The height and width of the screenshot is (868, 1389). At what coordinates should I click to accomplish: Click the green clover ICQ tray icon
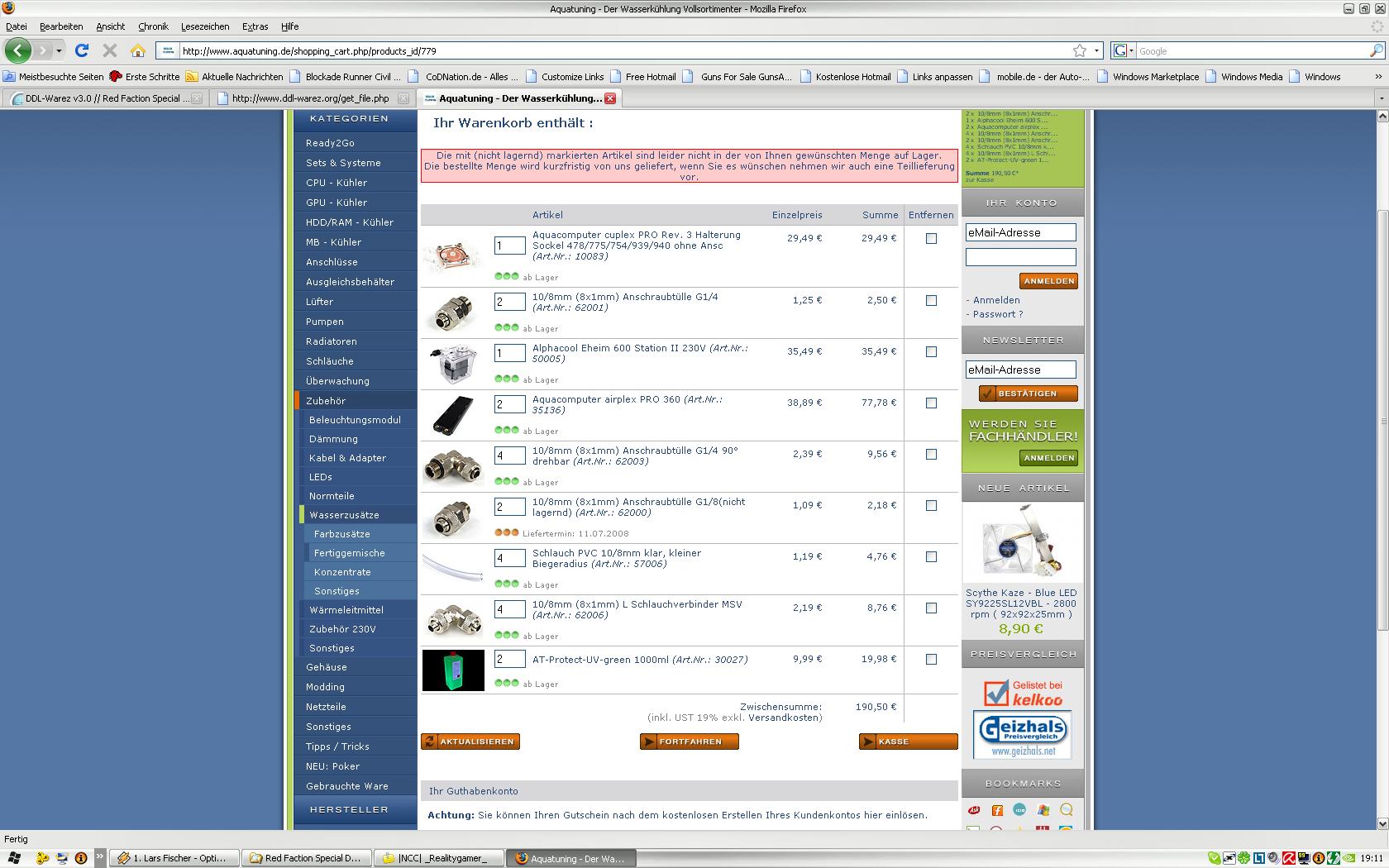click(x=1243, y=858)
